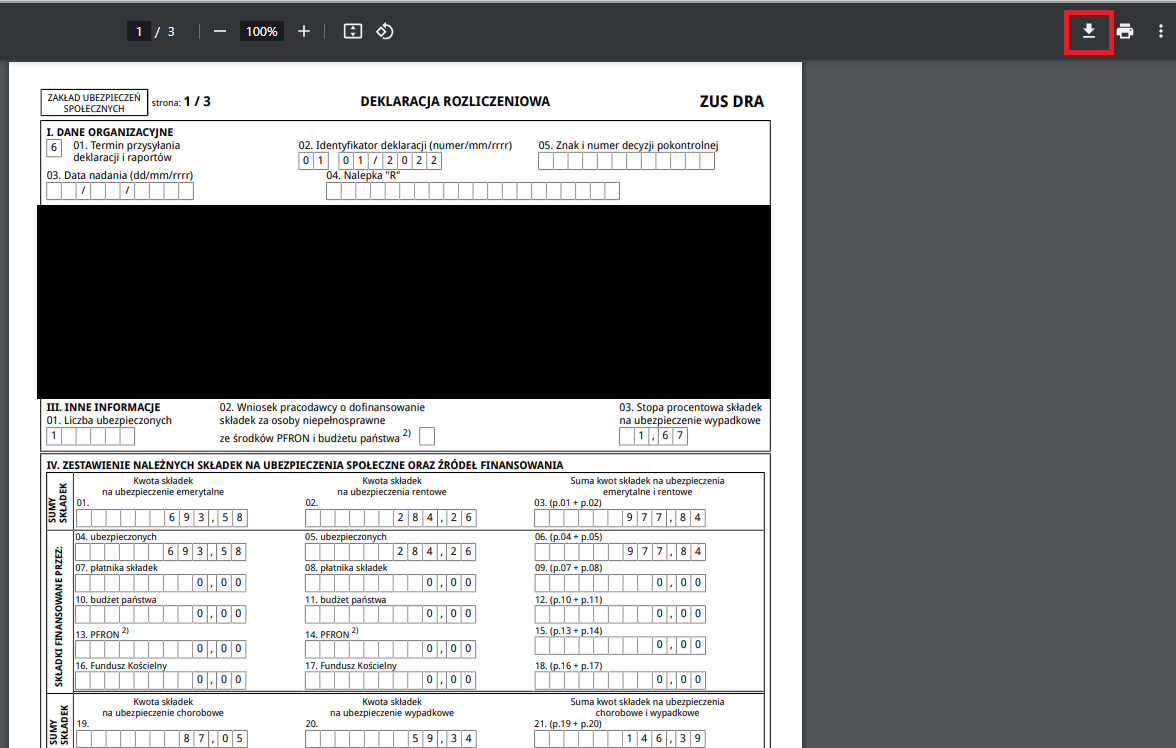Click the fit to page icon
Image resolution: width=1176 pixels, height=748 pixels.
coord(352,32)
